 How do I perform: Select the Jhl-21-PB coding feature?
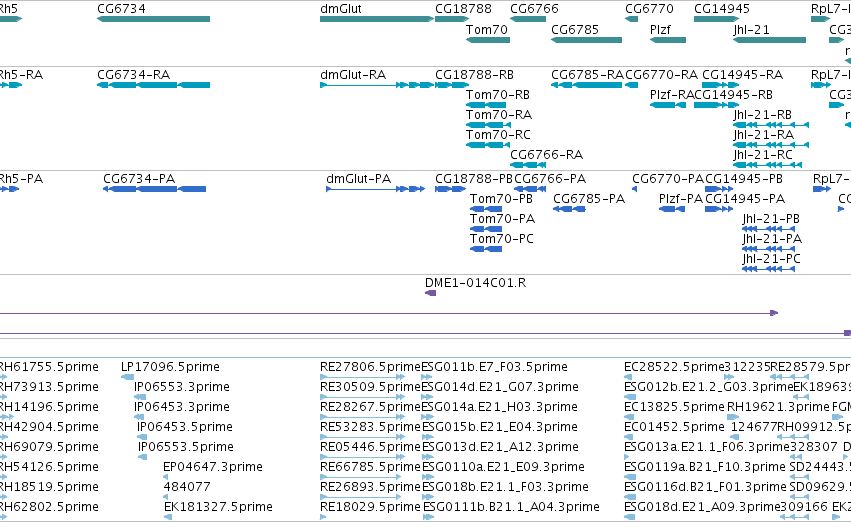click(769, 229)
